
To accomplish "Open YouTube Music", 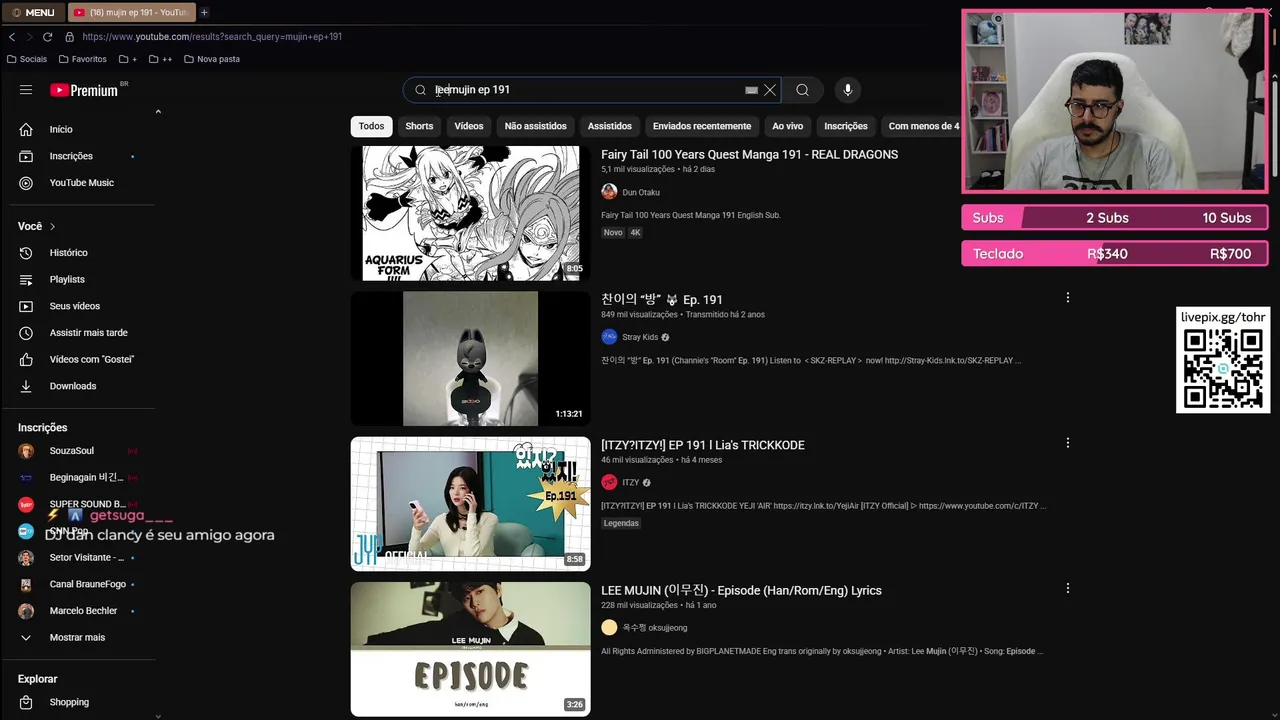I will [x=80, y=183].
